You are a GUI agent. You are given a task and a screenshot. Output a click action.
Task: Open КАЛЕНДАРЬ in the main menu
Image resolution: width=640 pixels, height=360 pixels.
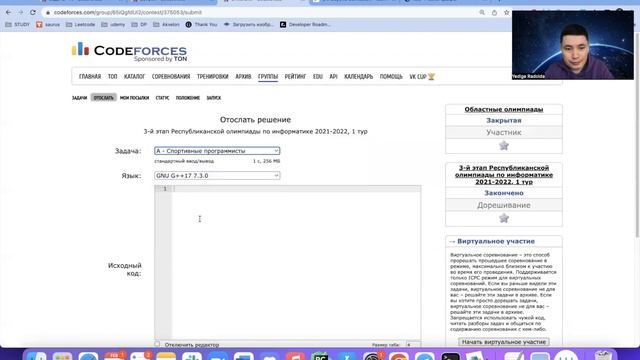coord(358,77)
